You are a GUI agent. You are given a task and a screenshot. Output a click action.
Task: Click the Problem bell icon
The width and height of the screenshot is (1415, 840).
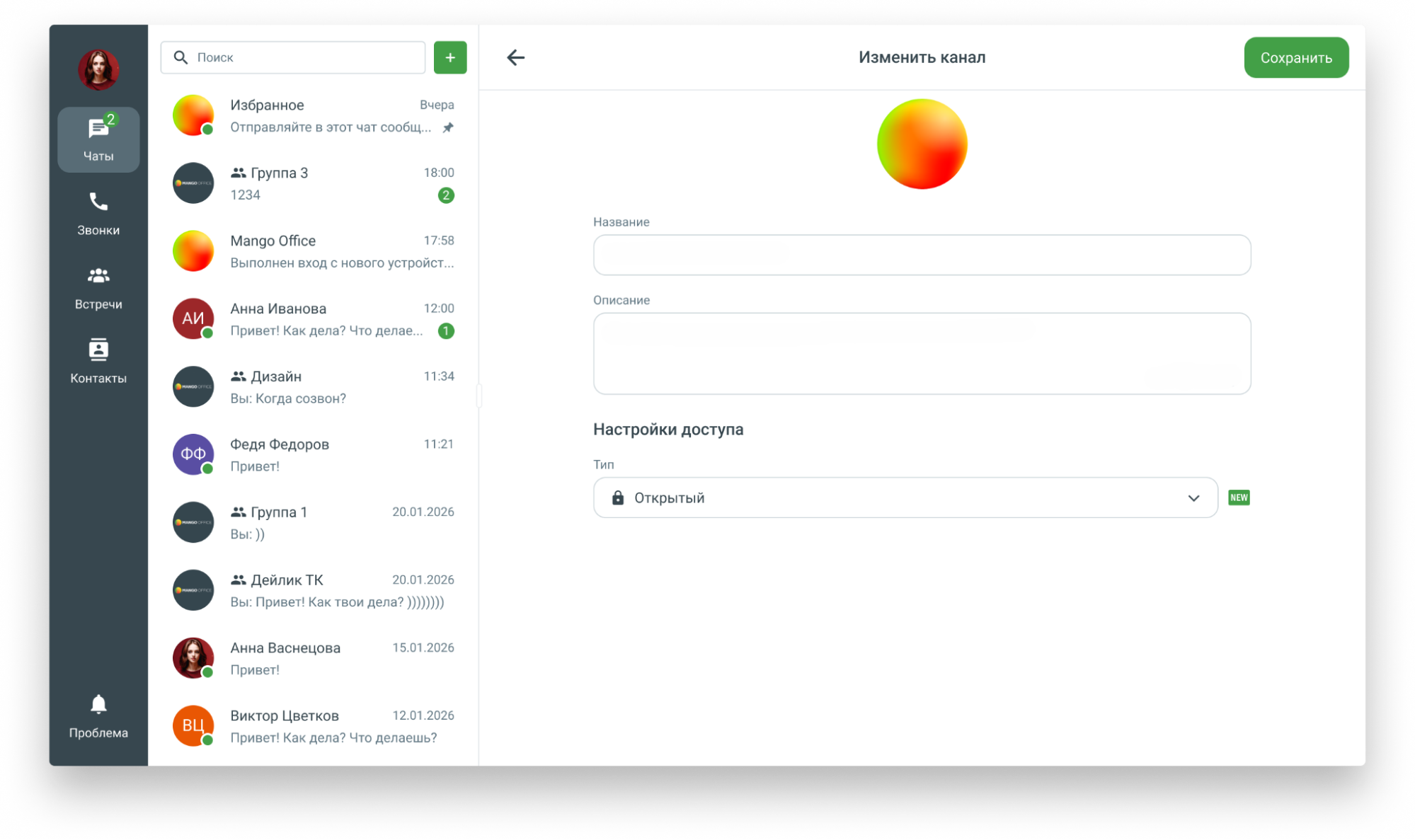click(98, 704)
